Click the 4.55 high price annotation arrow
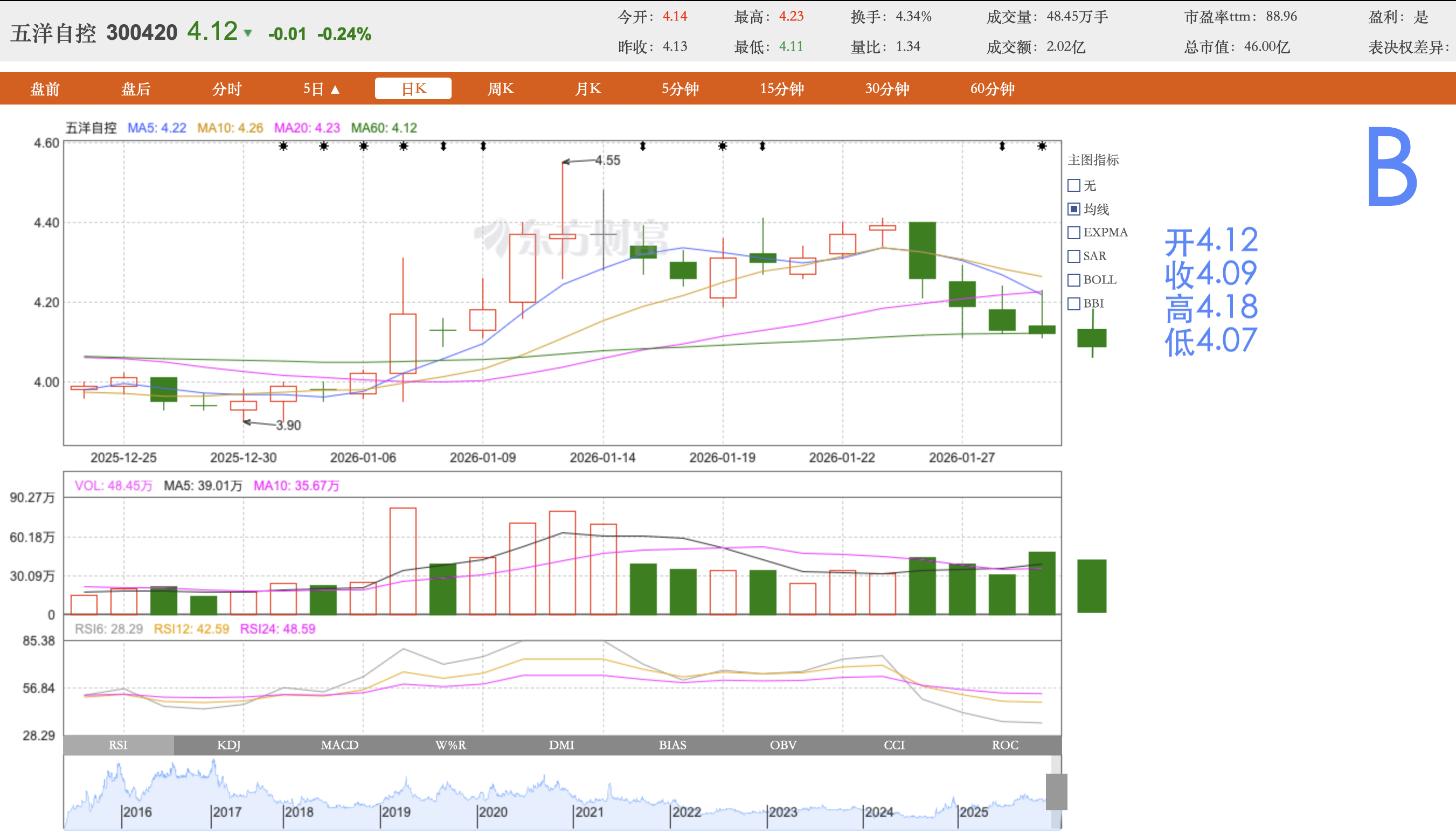The height and width of the screenshot is (834, 1456). click(x=579, y=161)
